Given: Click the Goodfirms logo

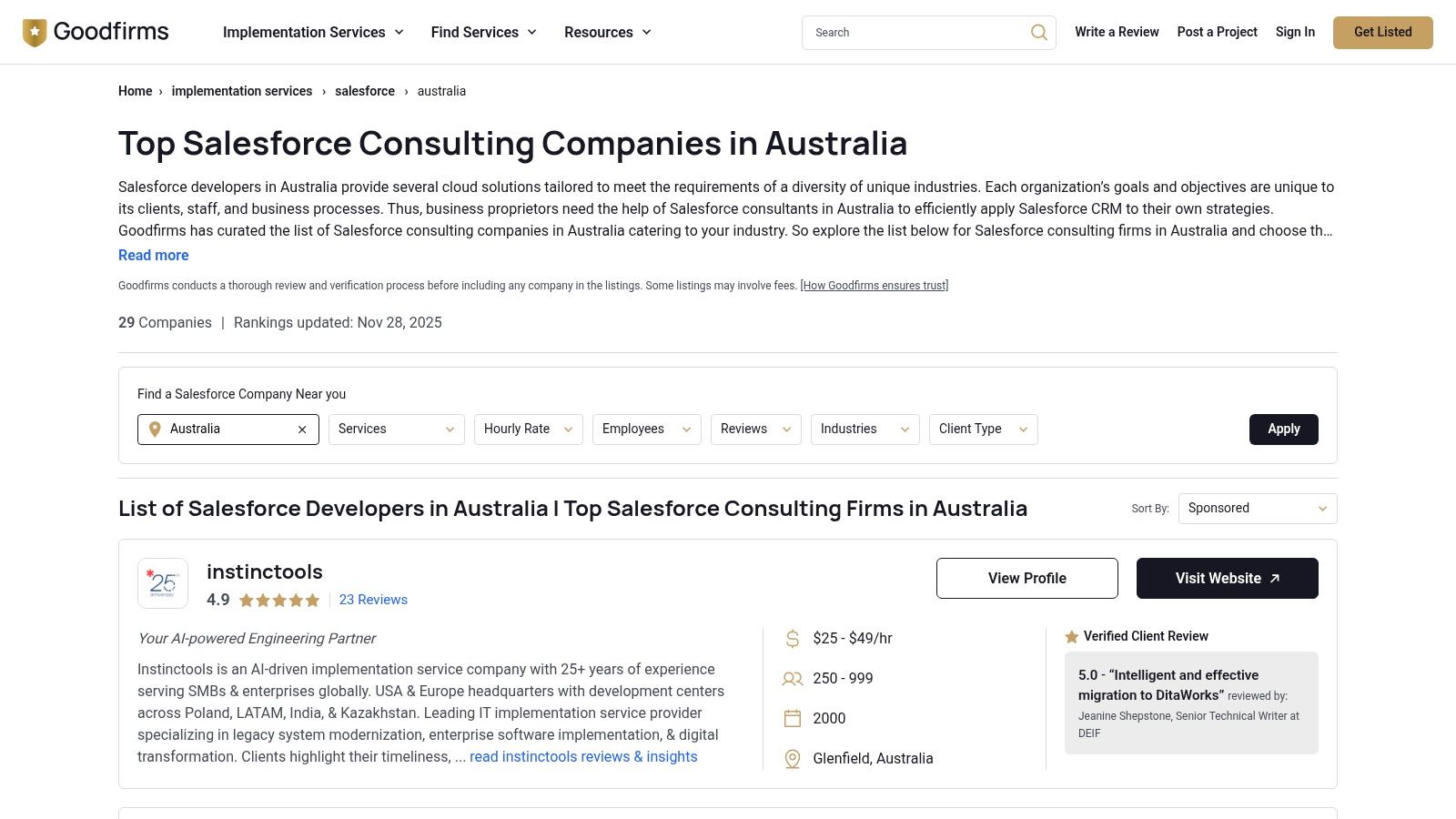Looking at the screenshot, I should point(95,31).
